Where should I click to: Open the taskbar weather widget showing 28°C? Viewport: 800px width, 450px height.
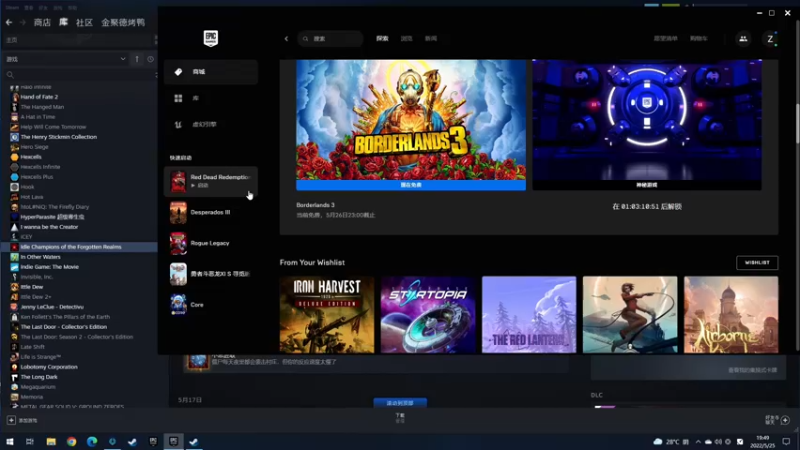click(x=670, y=442)
